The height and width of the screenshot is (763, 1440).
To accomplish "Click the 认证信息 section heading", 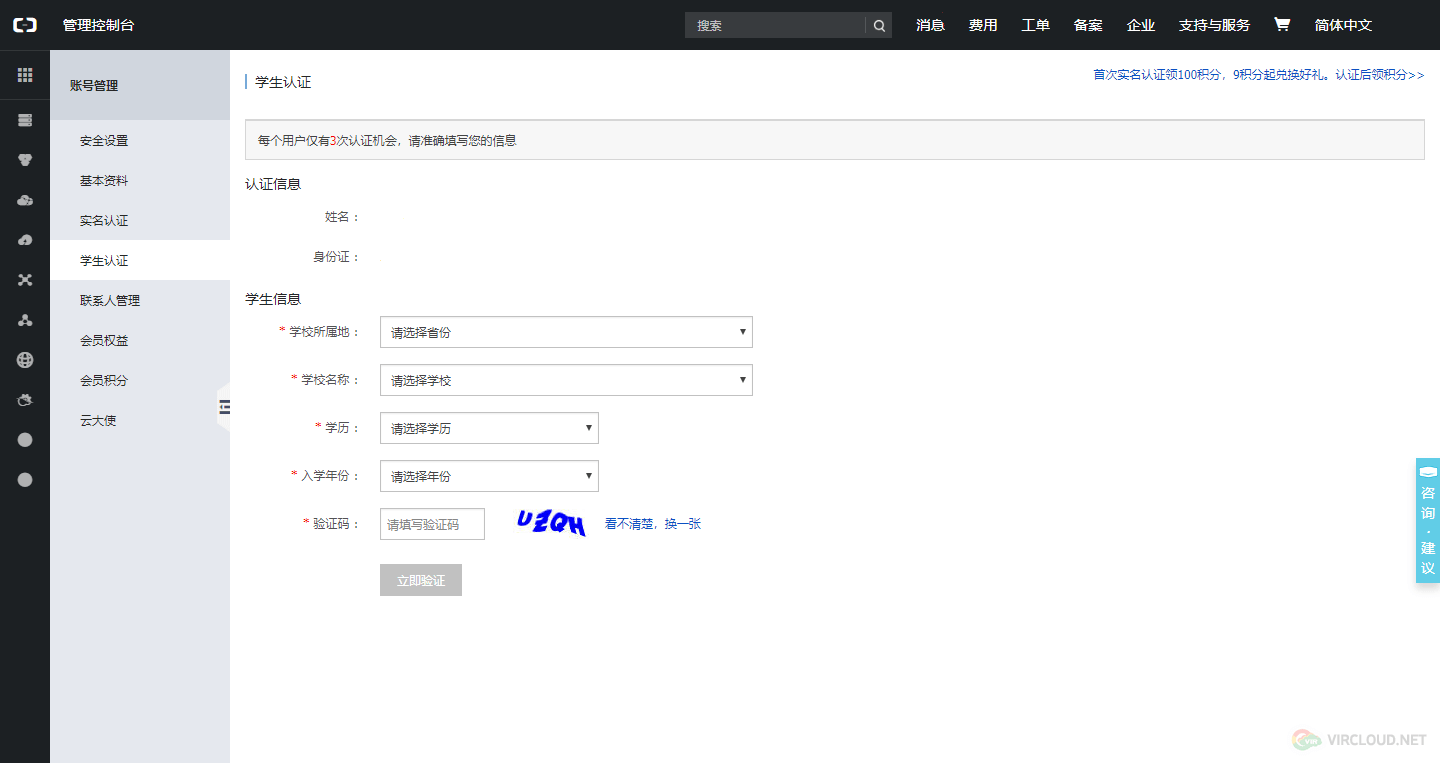I will pos(273,184).
